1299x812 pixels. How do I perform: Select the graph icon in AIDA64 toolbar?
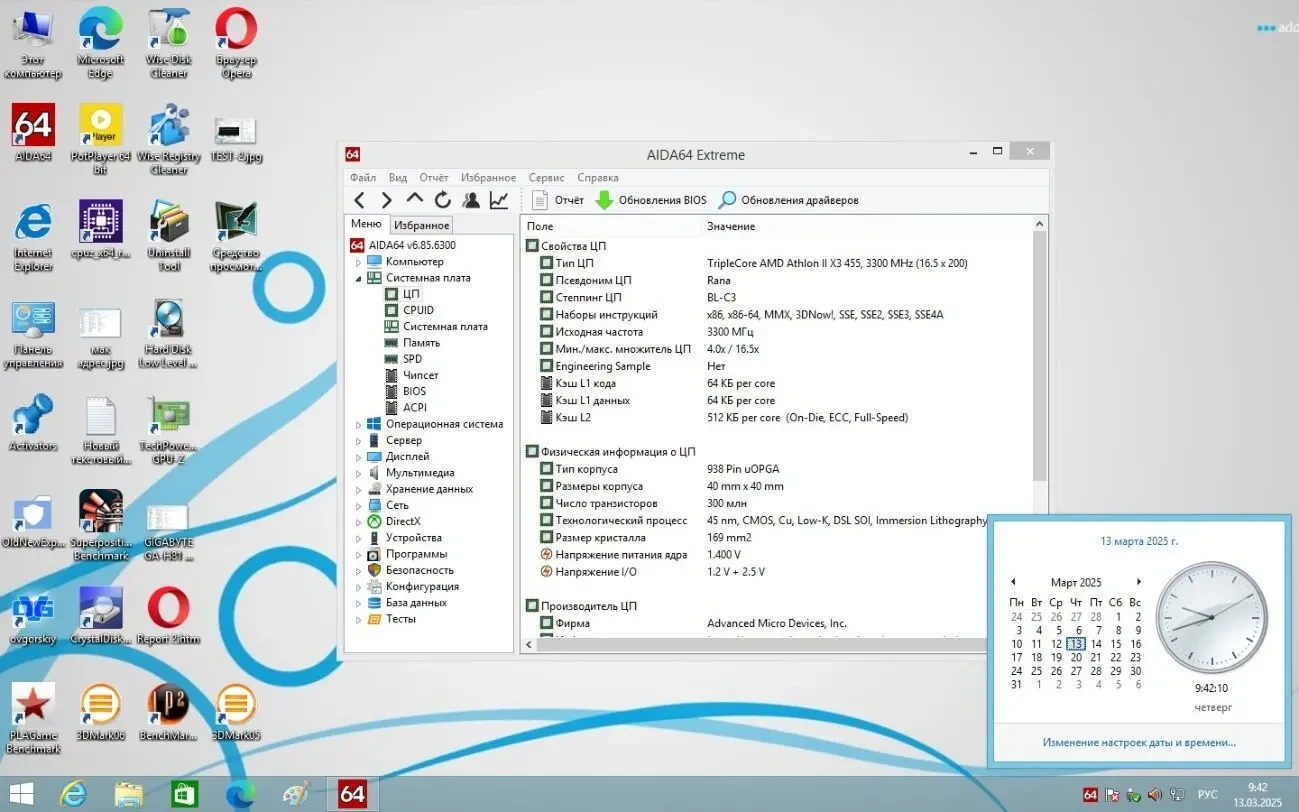pyautogui.click(x=497, y=199)
